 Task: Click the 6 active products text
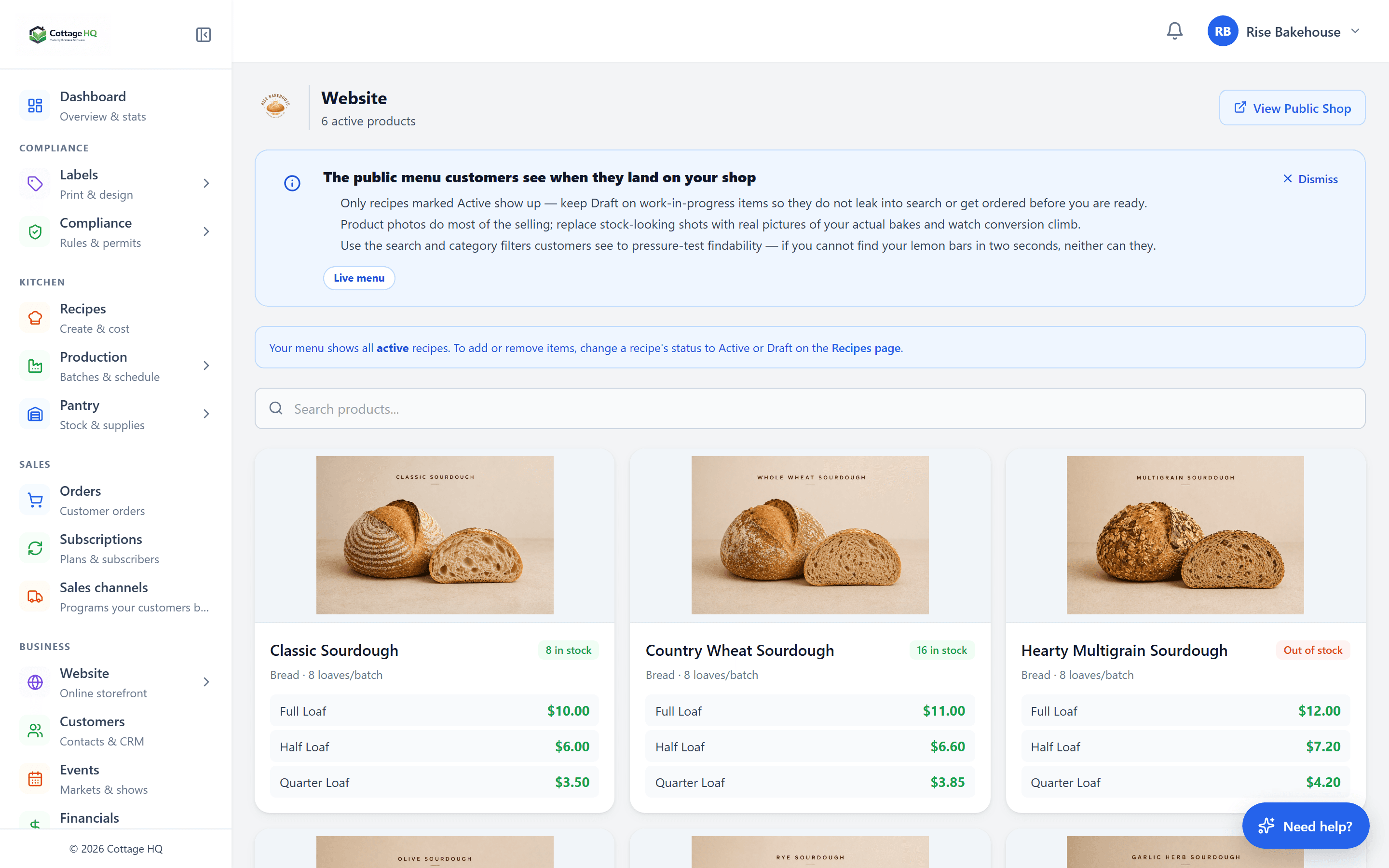pyautogui.click(x=368, y=121)
